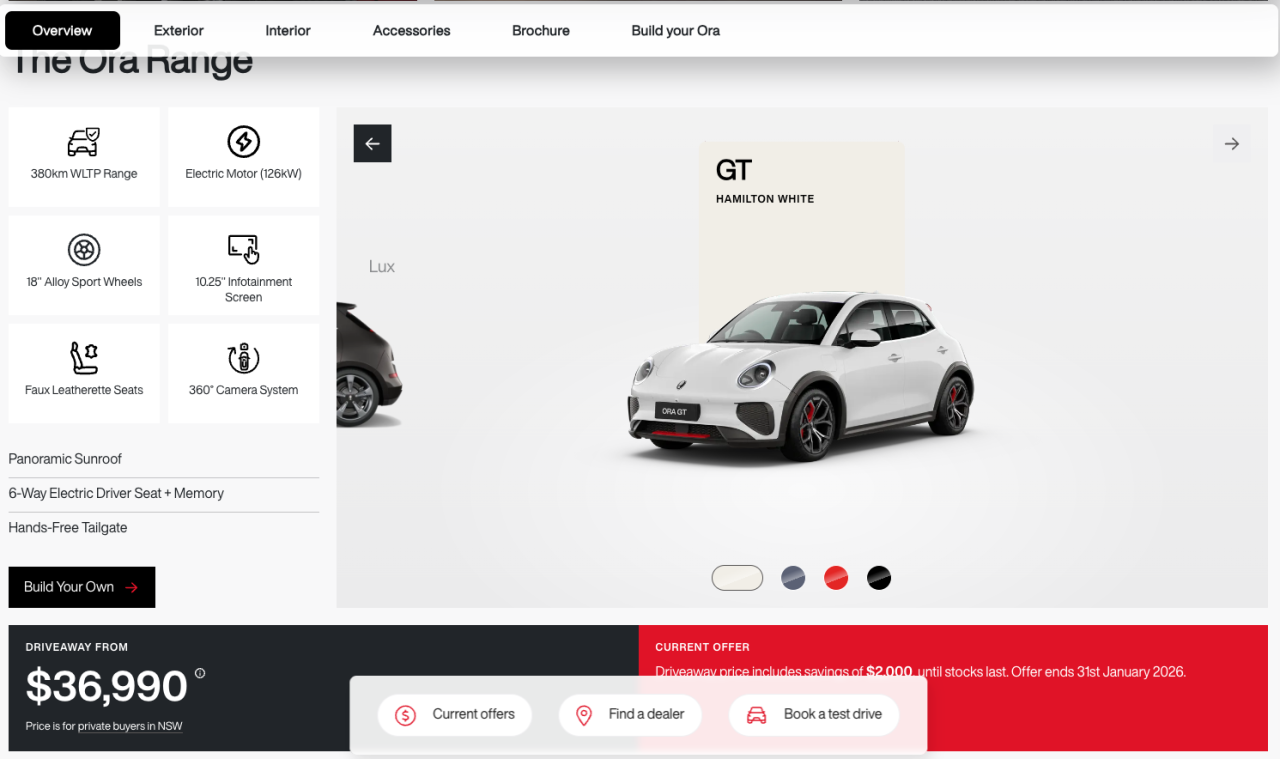Image resolution: width=1280 pixels, height=759 pixels.
Task: Open the Build your Ora section
Action: tap(675, 30)
